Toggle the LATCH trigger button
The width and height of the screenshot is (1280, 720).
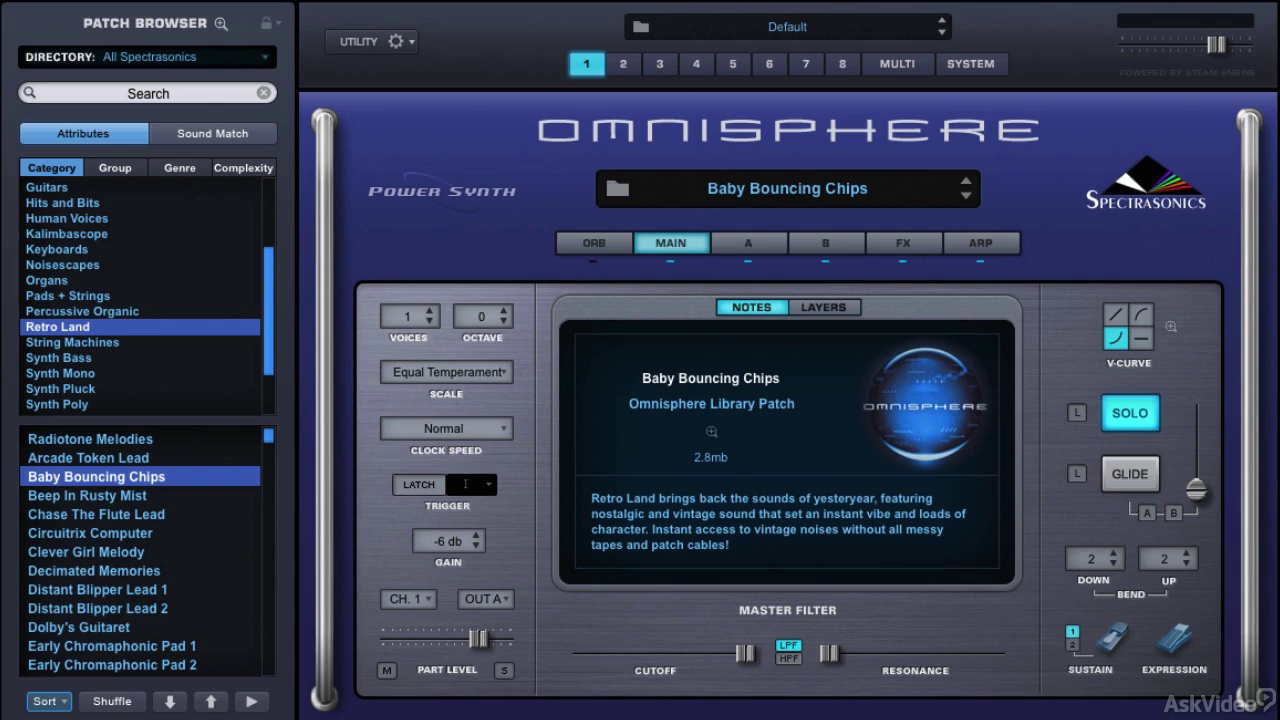[x=419, y=485]
